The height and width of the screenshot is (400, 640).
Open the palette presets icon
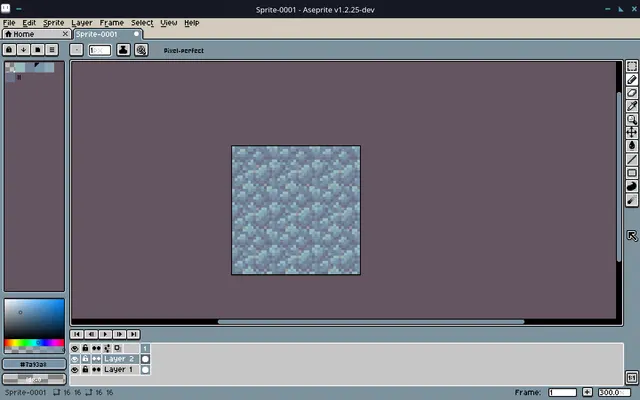38,50
